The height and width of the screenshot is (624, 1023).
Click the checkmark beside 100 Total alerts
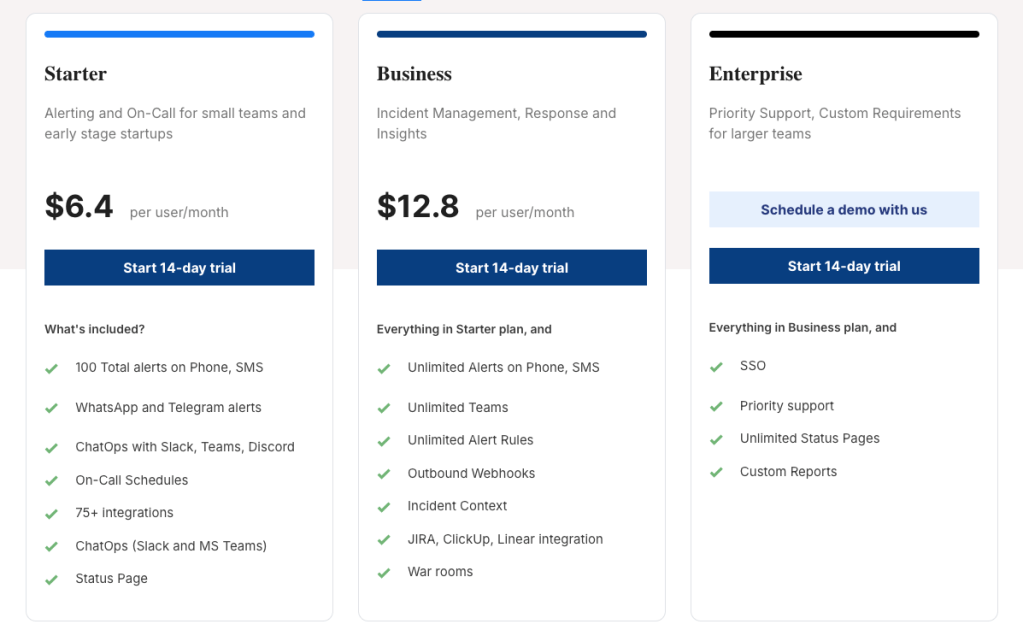click(x=52, y=368)
